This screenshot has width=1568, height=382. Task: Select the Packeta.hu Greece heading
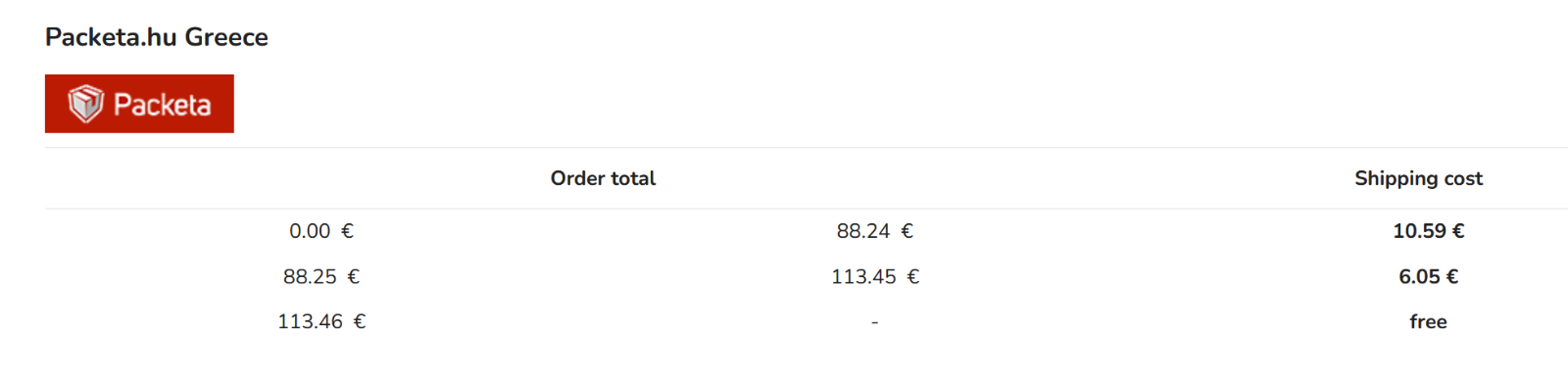157,37
